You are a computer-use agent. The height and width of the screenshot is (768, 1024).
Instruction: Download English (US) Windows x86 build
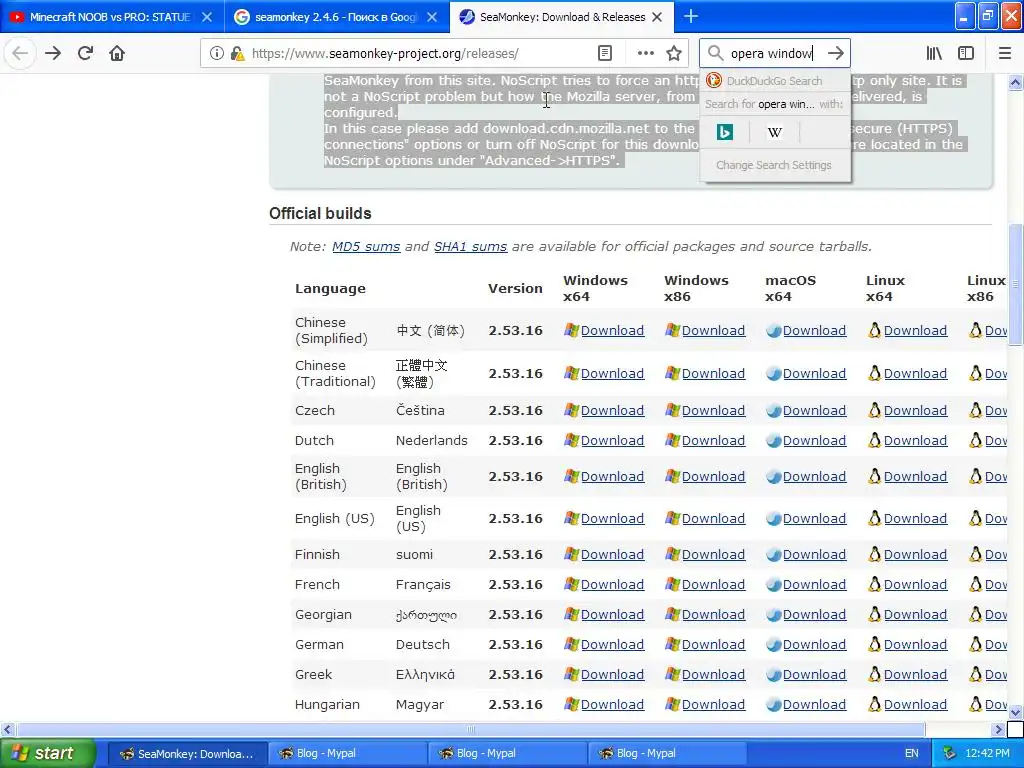(x=713, y=519)
